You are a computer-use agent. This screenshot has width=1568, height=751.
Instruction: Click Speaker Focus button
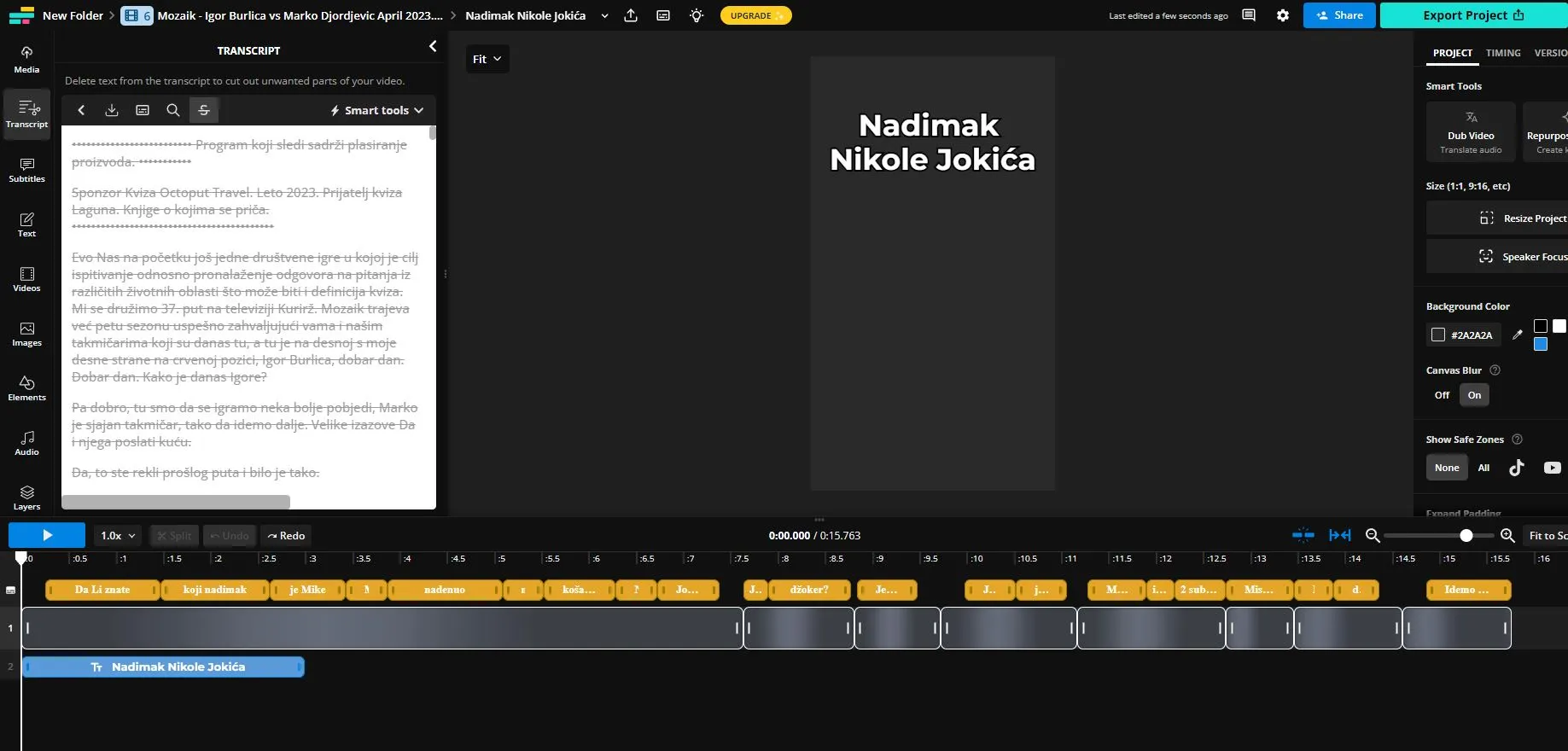coord(1497,257)
